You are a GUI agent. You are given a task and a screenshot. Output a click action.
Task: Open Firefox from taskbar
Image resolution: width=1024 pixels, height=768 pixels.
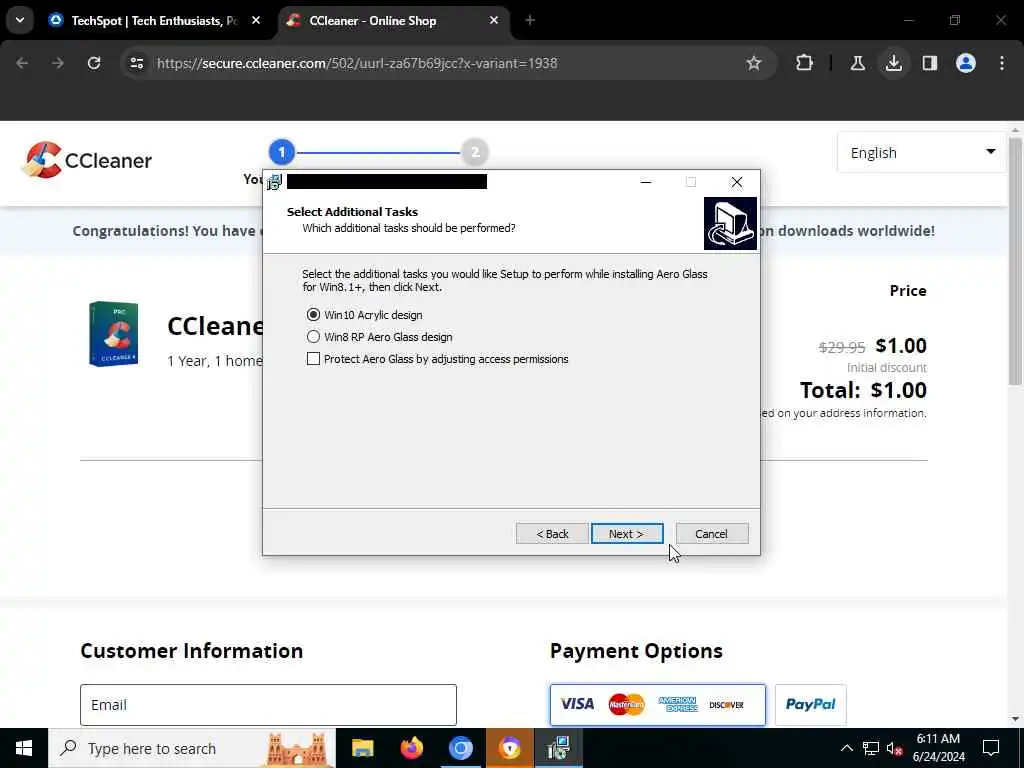tap(411, 748)
